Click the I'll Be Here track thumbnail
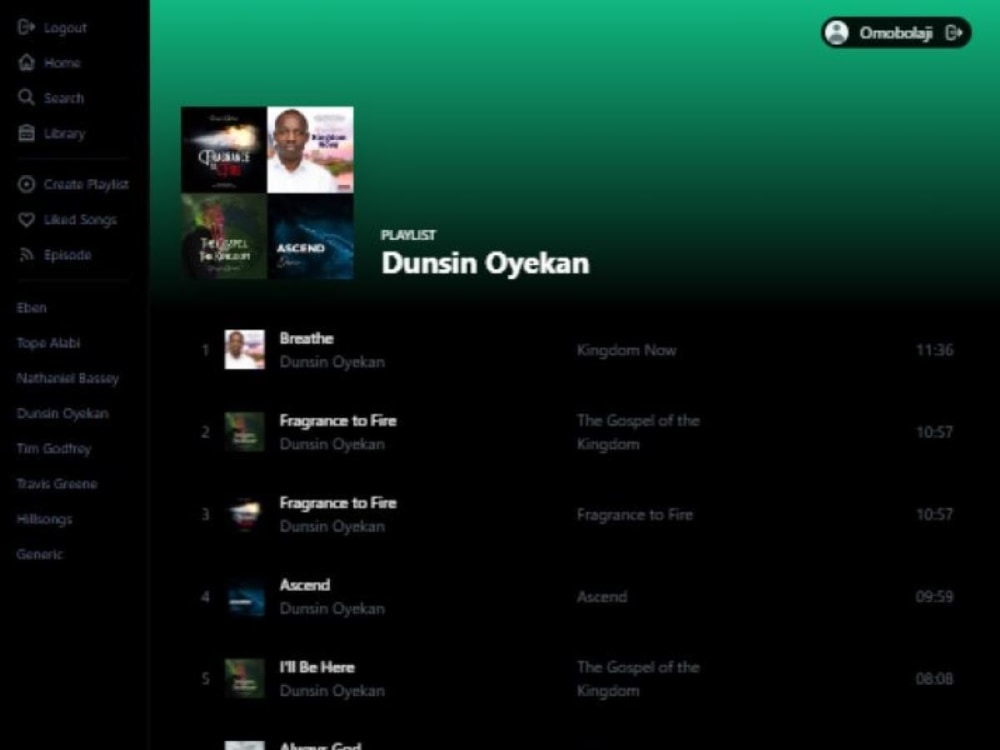This screenshot has height=750, width=1000. pos(244,679)
